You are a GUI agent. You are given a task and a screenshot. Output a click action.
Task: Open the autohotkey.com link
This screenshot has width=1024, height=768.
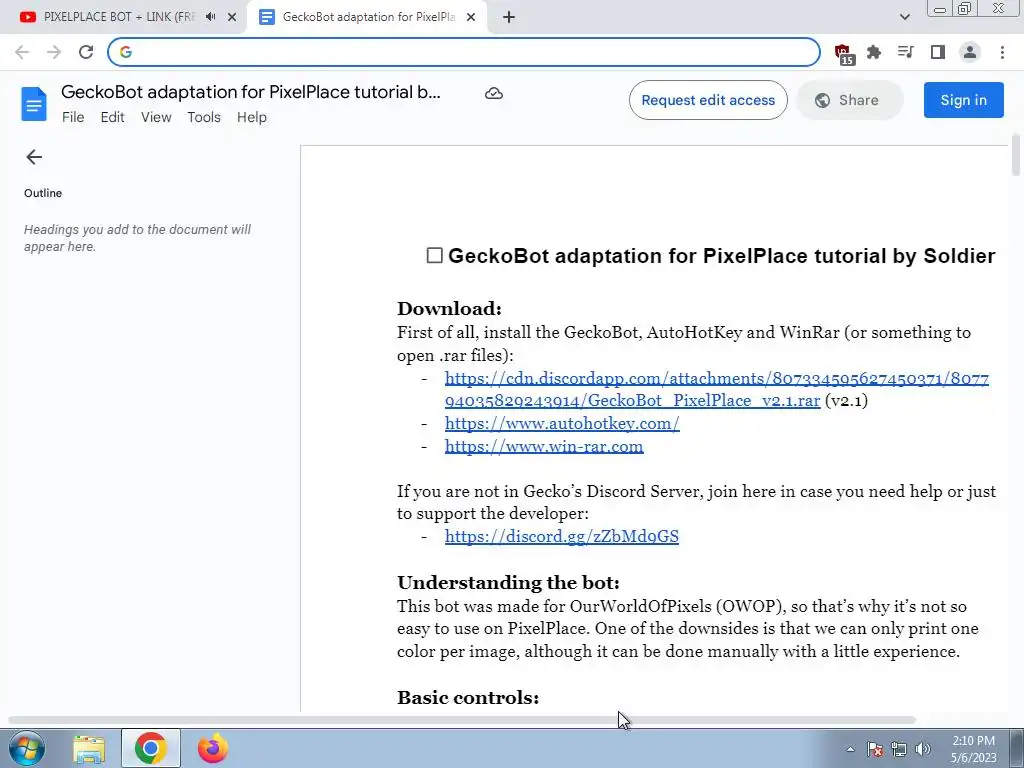pos(562,423)
